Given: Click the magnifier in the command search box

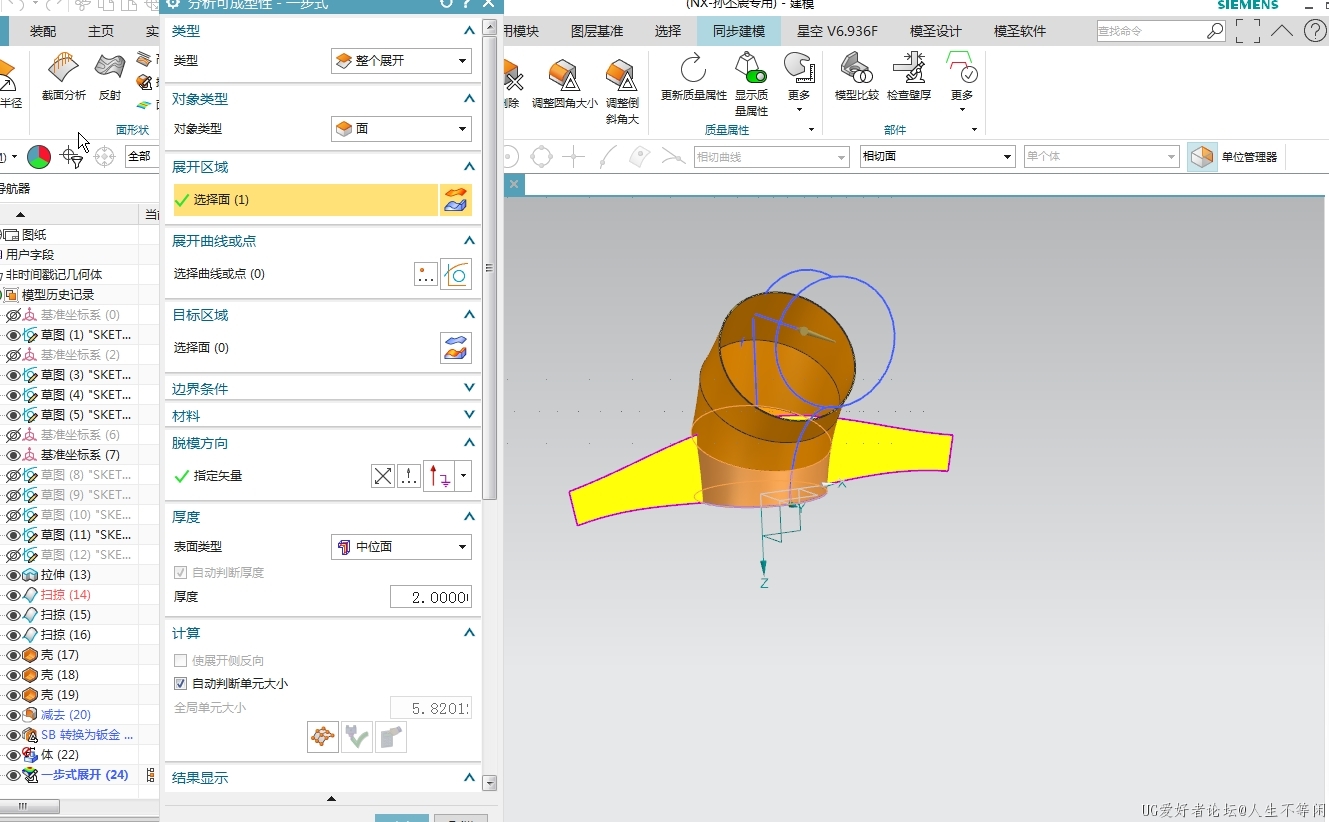Looking at the screenshot, I should tap(1215, 31).
